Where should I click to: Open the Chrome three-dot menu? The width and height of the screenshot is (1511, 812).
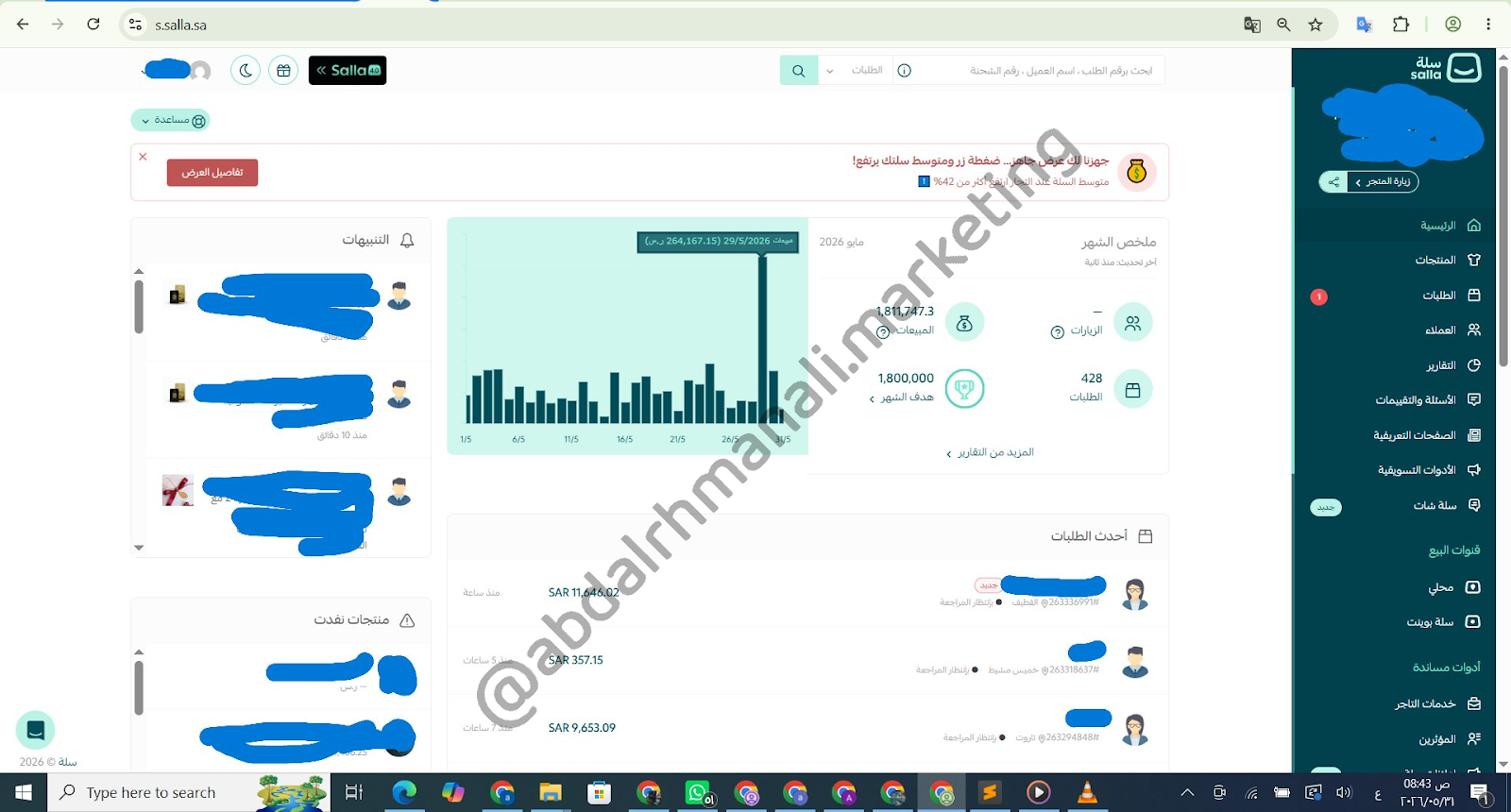(1488, 25)
